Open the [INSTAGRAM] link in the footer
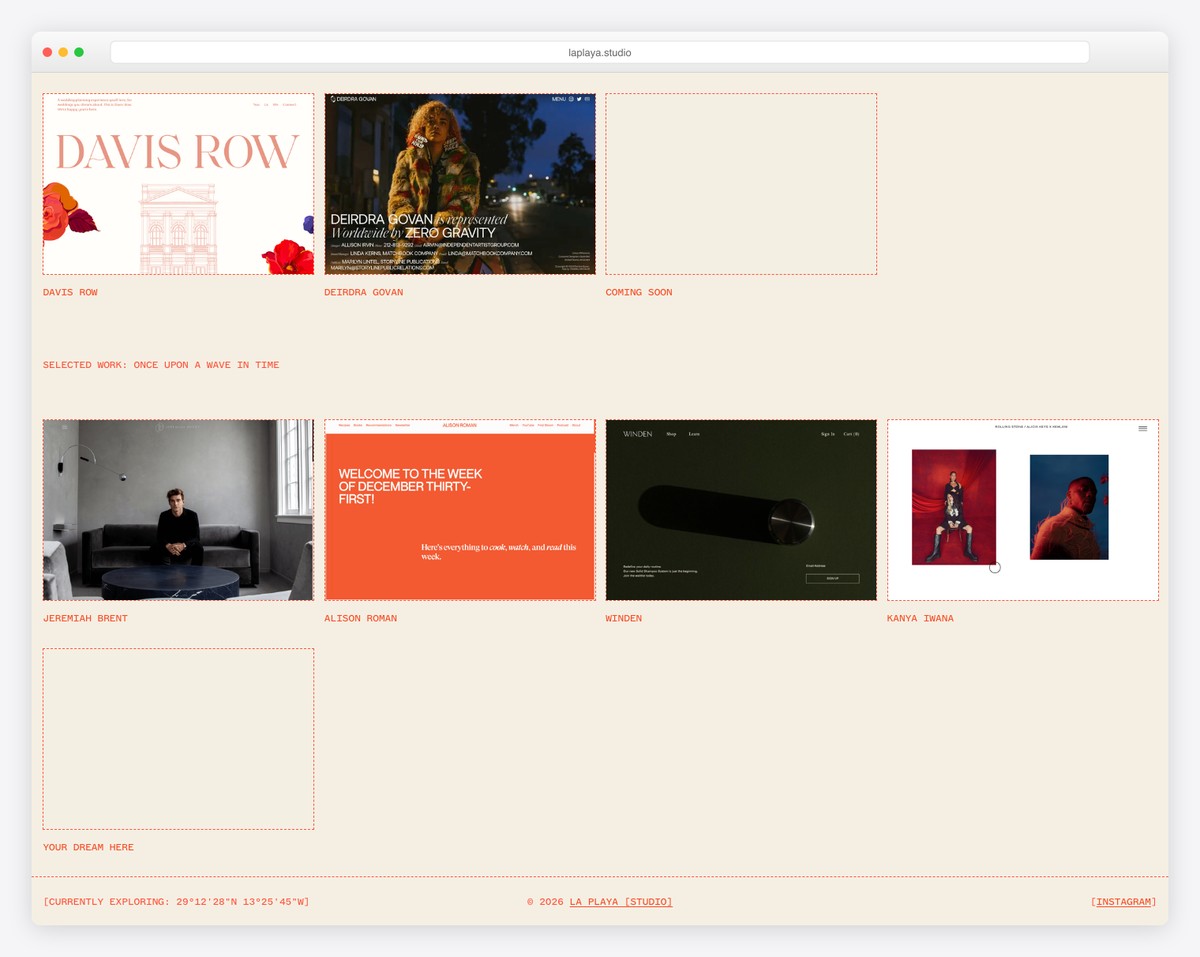Image resolution: width=1200 pixels, height=957 pixels. pos(1123,901)
